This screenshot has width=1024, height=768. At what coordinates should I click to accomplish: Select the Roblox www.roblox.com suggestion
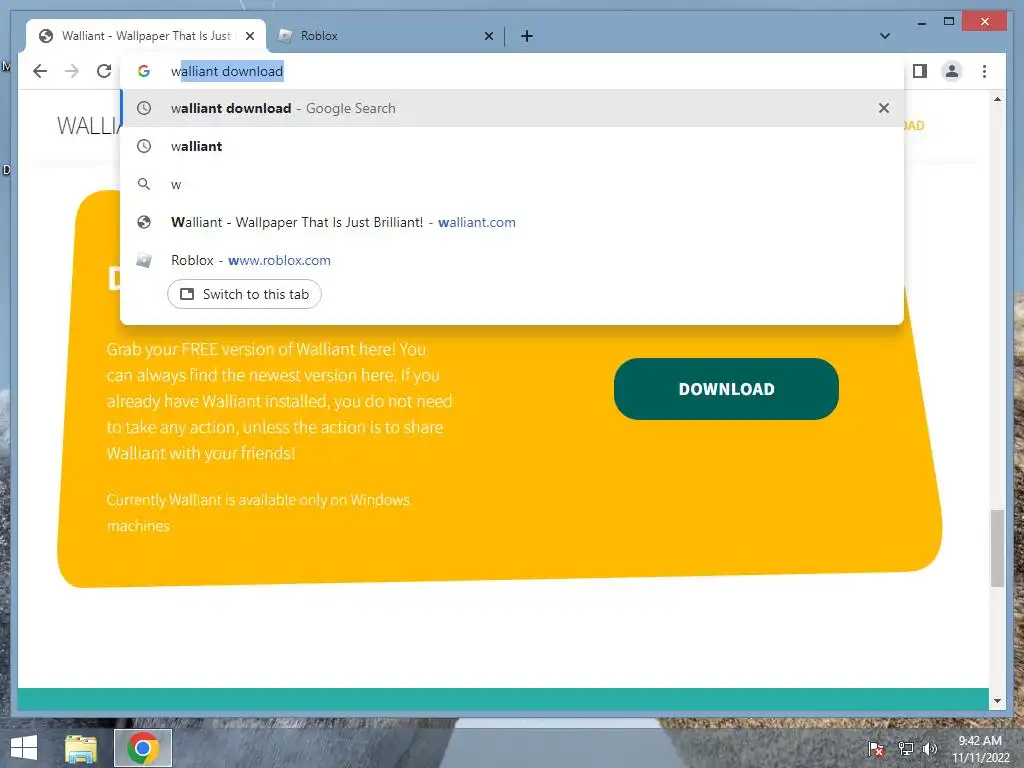(x=513, y=260)
